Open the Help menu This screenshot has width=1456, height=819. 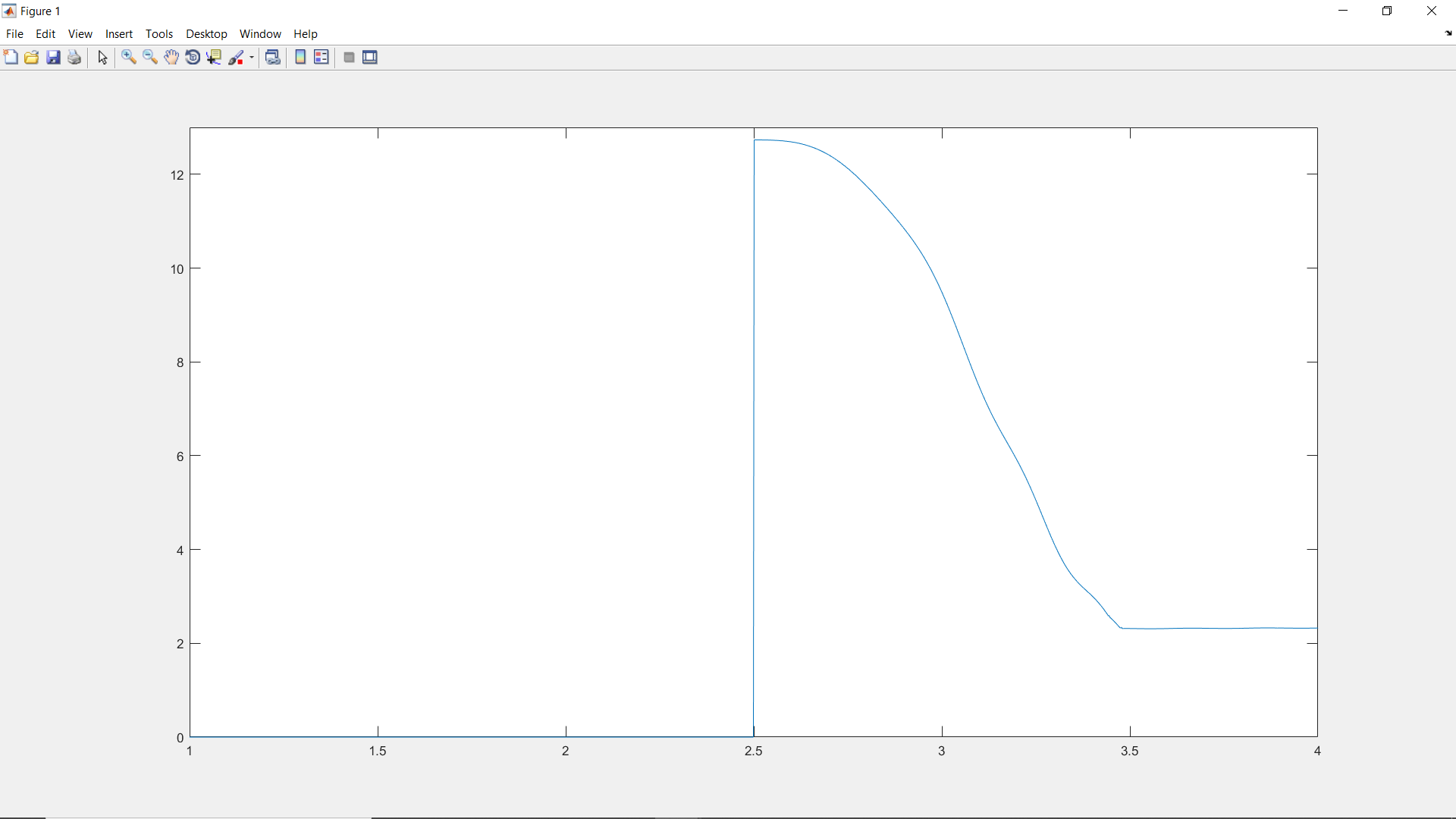coord(306,34)
